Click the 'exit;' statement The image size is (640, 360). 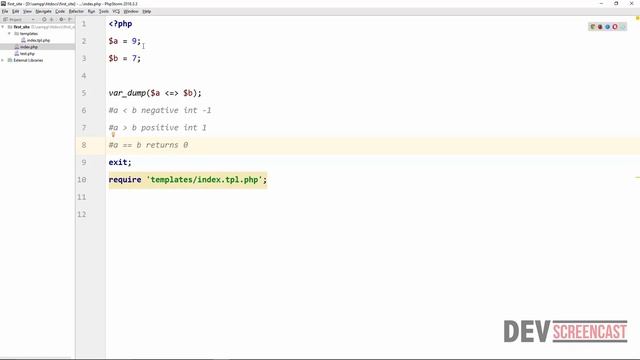[x=120, y=162]
